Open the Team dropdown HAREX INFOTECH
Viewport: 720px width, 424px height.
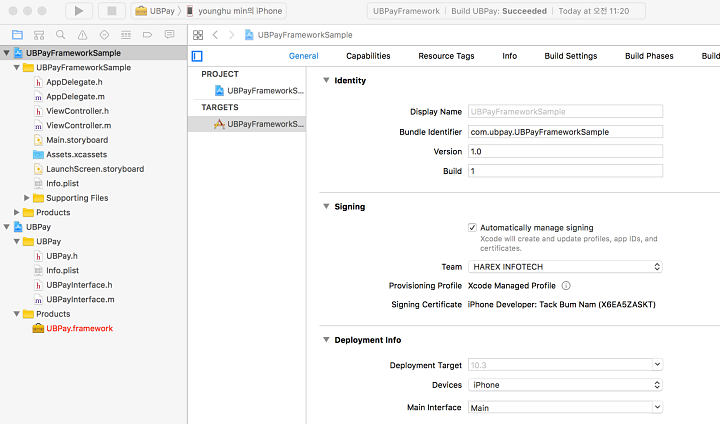click(565, 267)
